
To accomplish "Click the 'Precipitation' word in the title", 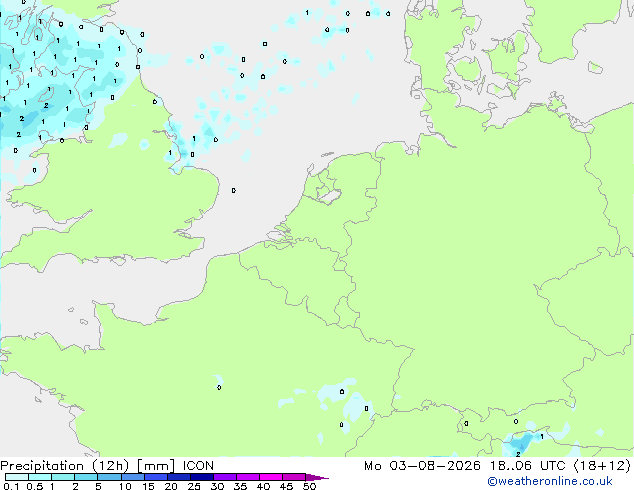I will (x=42, y=466).
